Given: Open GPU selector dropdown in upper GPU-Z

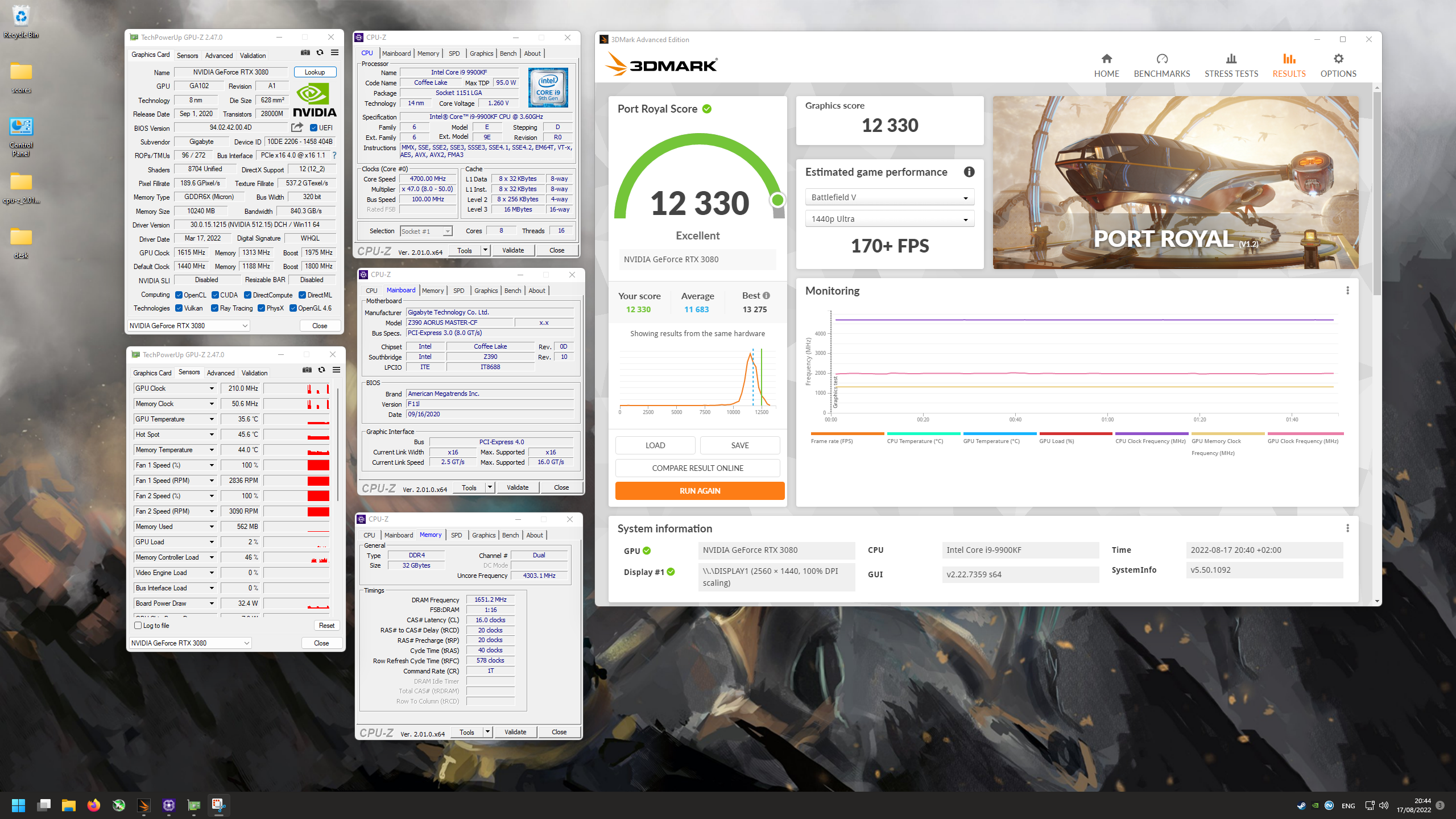Looking at the screenshot, I should [x=189, y=326].
